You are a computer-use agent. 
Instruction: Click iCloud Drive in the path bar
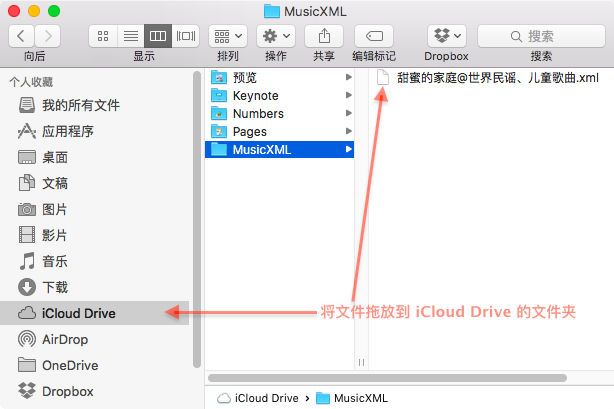coord(264,397)
